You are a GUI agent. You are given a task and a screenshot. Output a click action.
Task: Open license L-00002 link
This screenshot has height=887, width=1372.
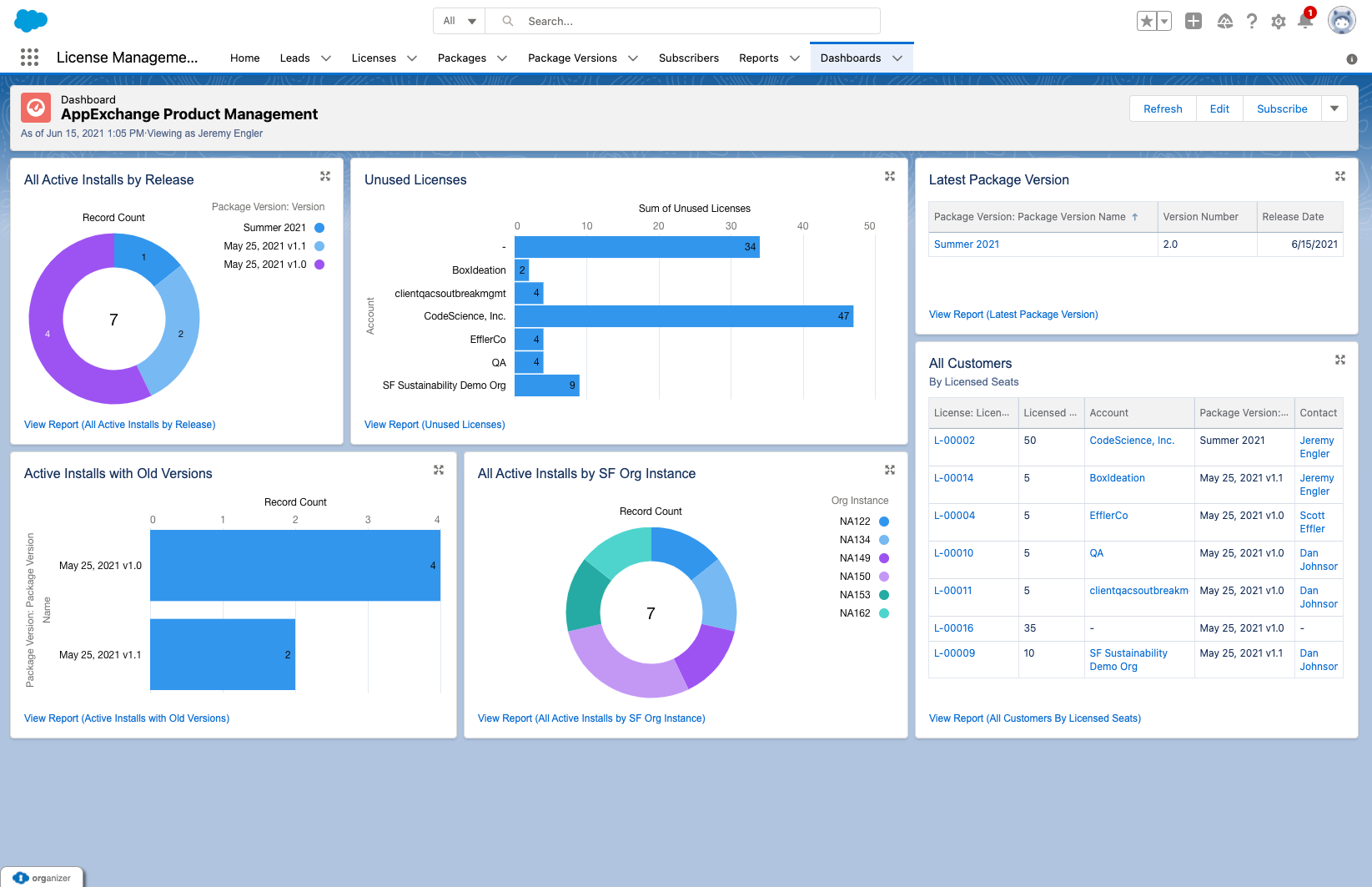(954, 441)
